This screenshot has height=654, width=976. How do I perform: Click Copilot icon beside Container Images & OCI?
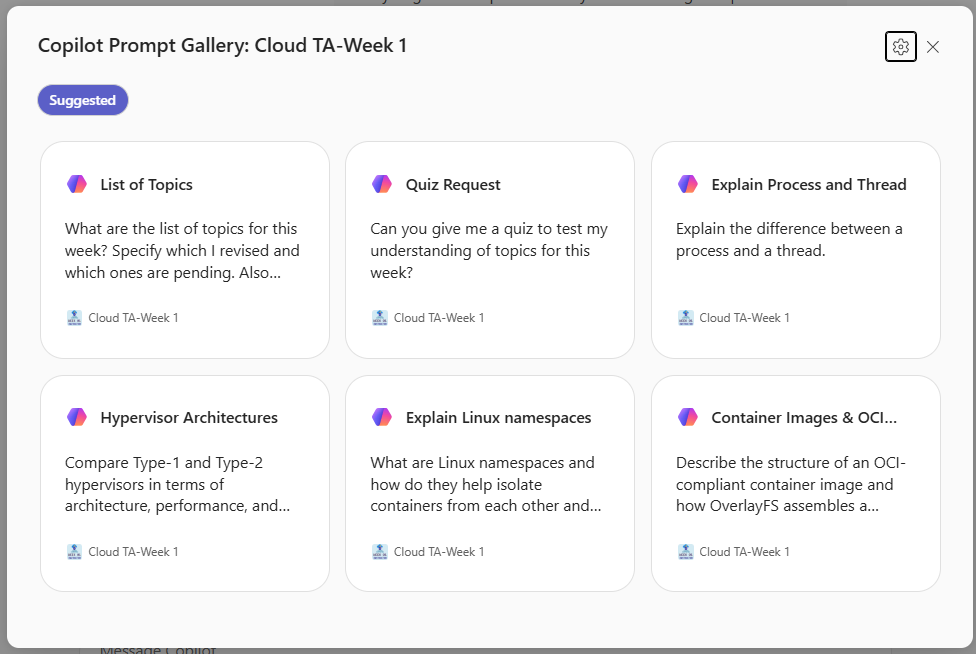click(688, 417)
